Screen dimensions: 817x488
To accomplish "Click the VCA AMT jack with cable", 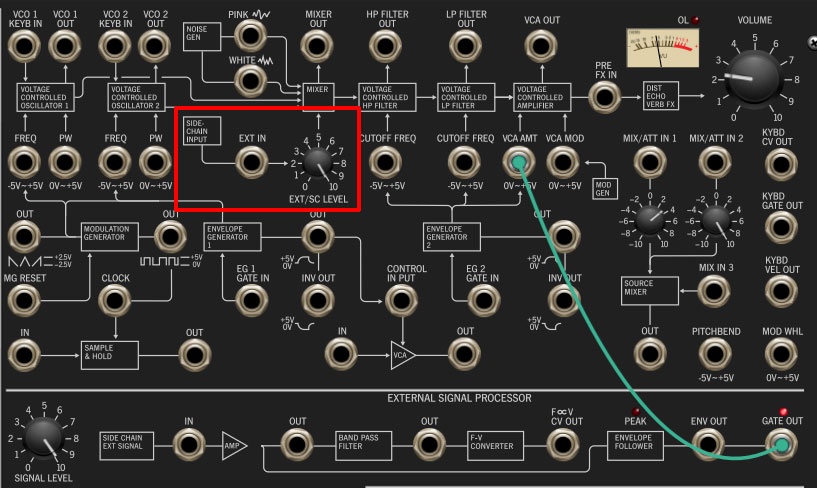I will [x=519, y=162].
